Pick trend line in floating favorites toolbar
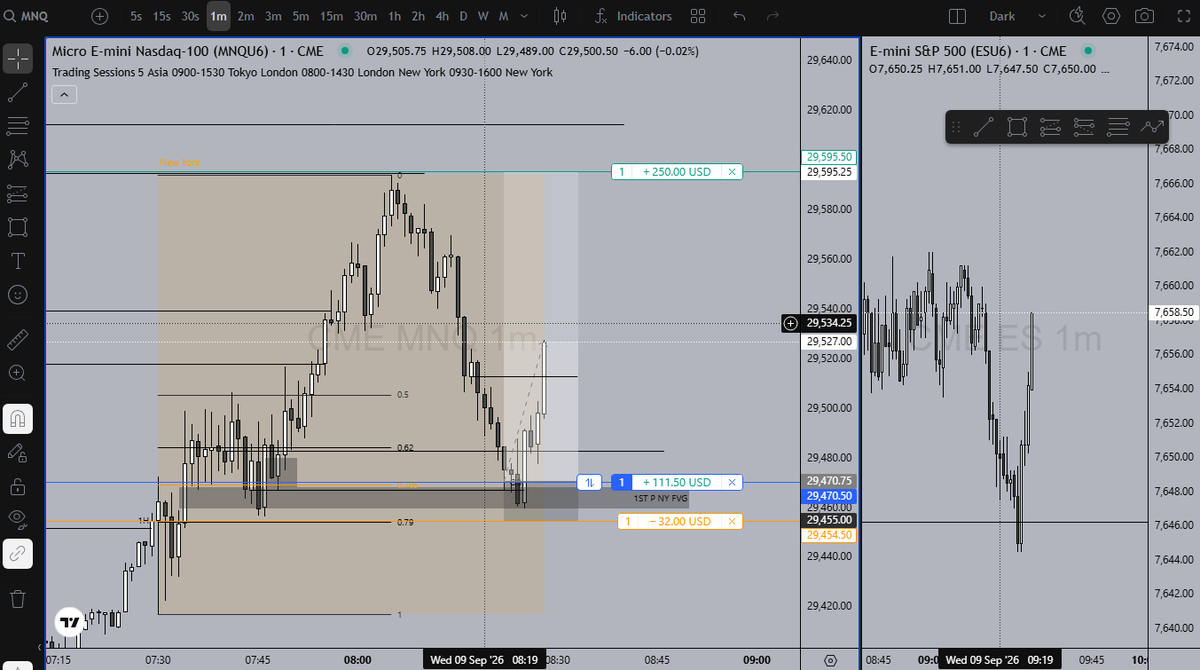This screenshot has height=670, width=1200. tap(984, 127)
